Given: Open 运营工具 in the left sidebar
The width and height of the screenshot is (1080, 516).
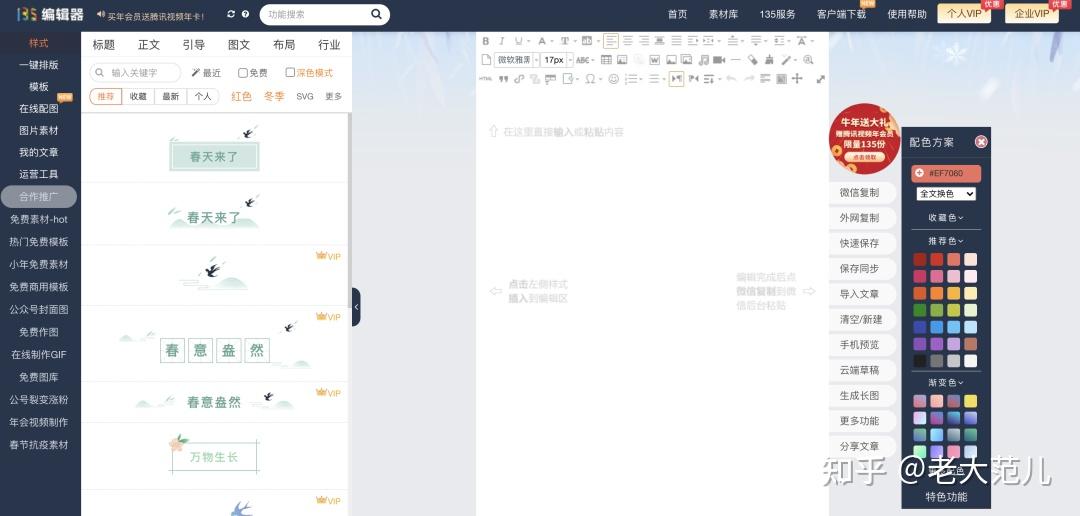Looking at the screenshot, I should click(39, 174).
